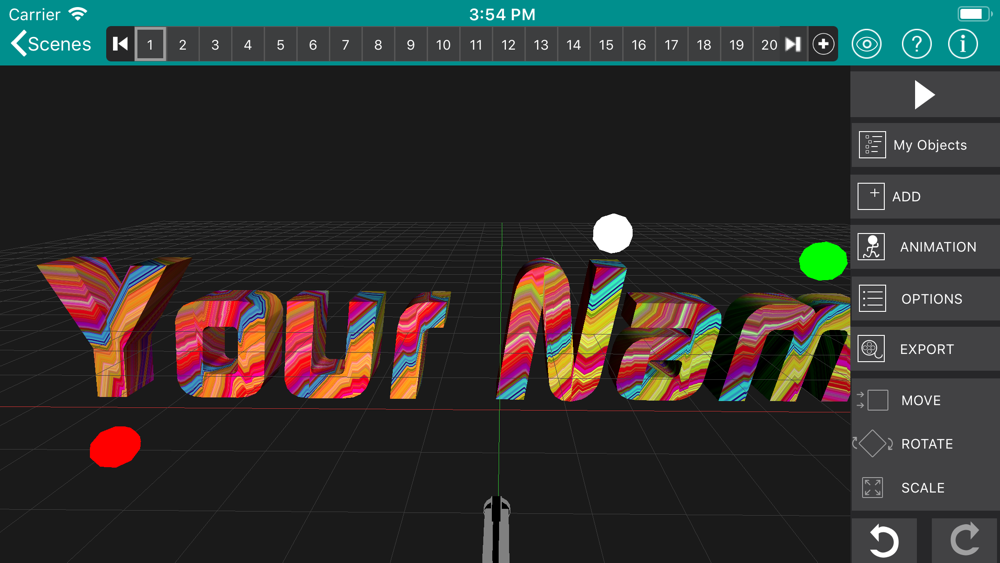
Task: Select the ROTATE tool
Action: click(x=925, y=444)
